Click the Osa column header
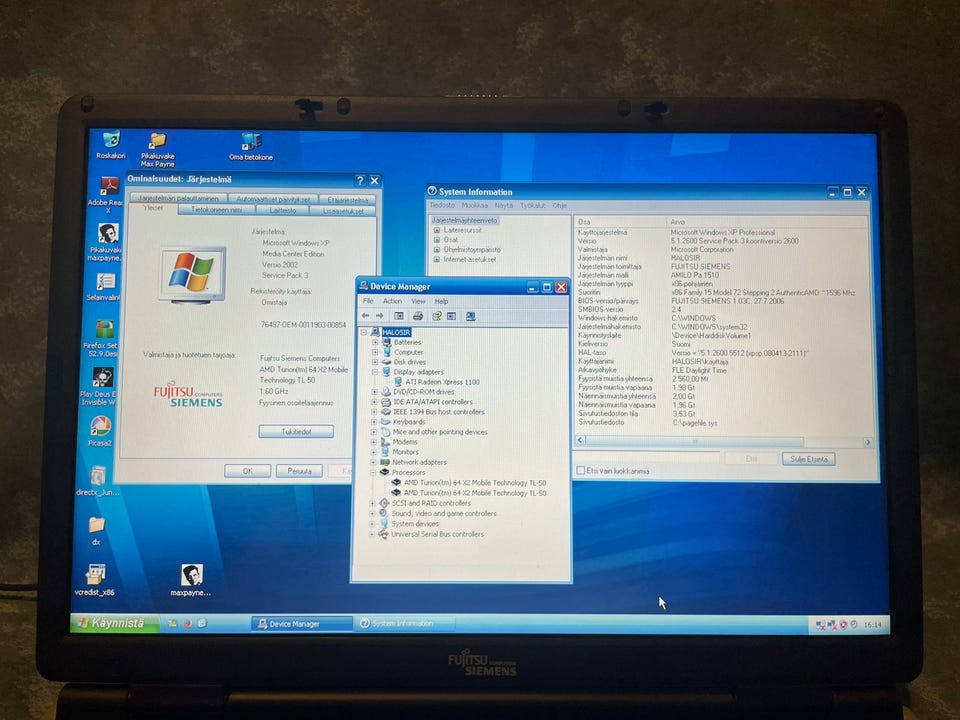 [620, 222]
